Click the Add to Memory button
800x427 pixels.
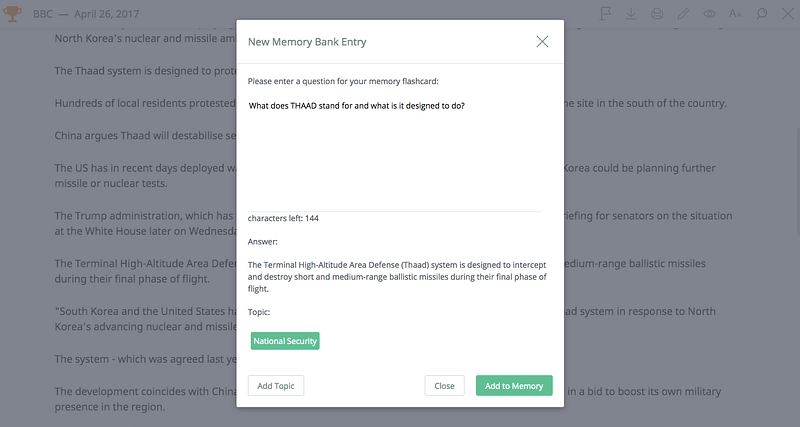[514, 386]
